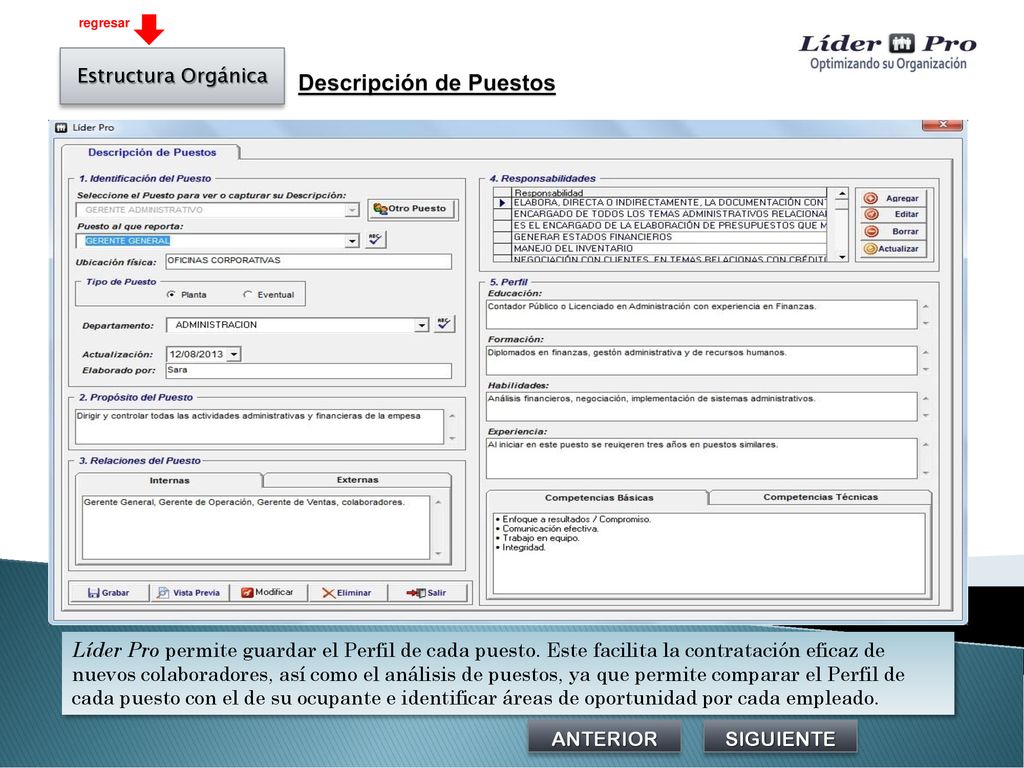Screen dimensions: 1024x768
Task: Click in Propósito del Puesto text box
Action: [x=260, y=426]
